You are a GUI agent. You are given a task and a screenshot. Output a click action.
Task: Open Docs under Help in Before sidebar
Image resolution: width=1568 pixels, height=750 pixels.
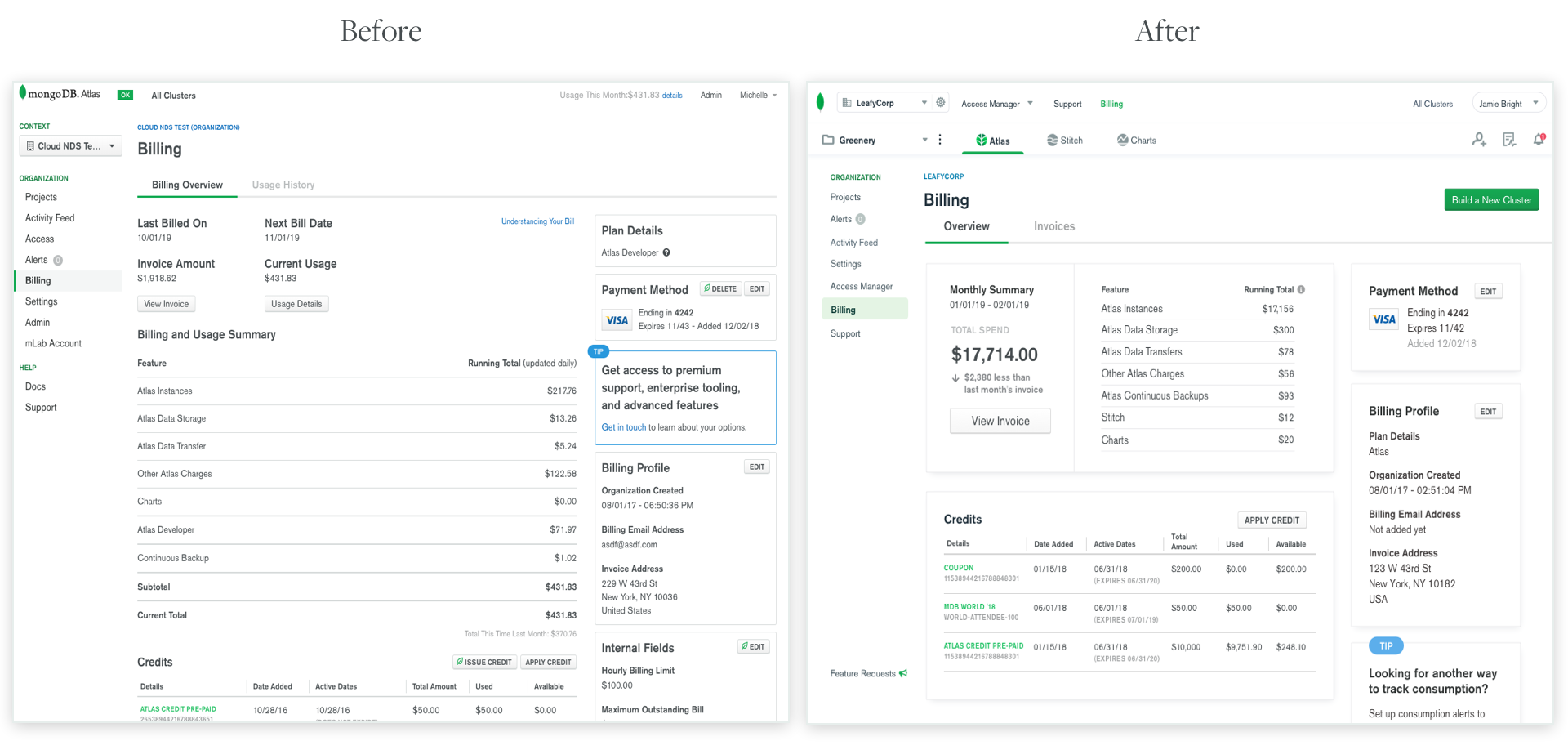point(35,386)
